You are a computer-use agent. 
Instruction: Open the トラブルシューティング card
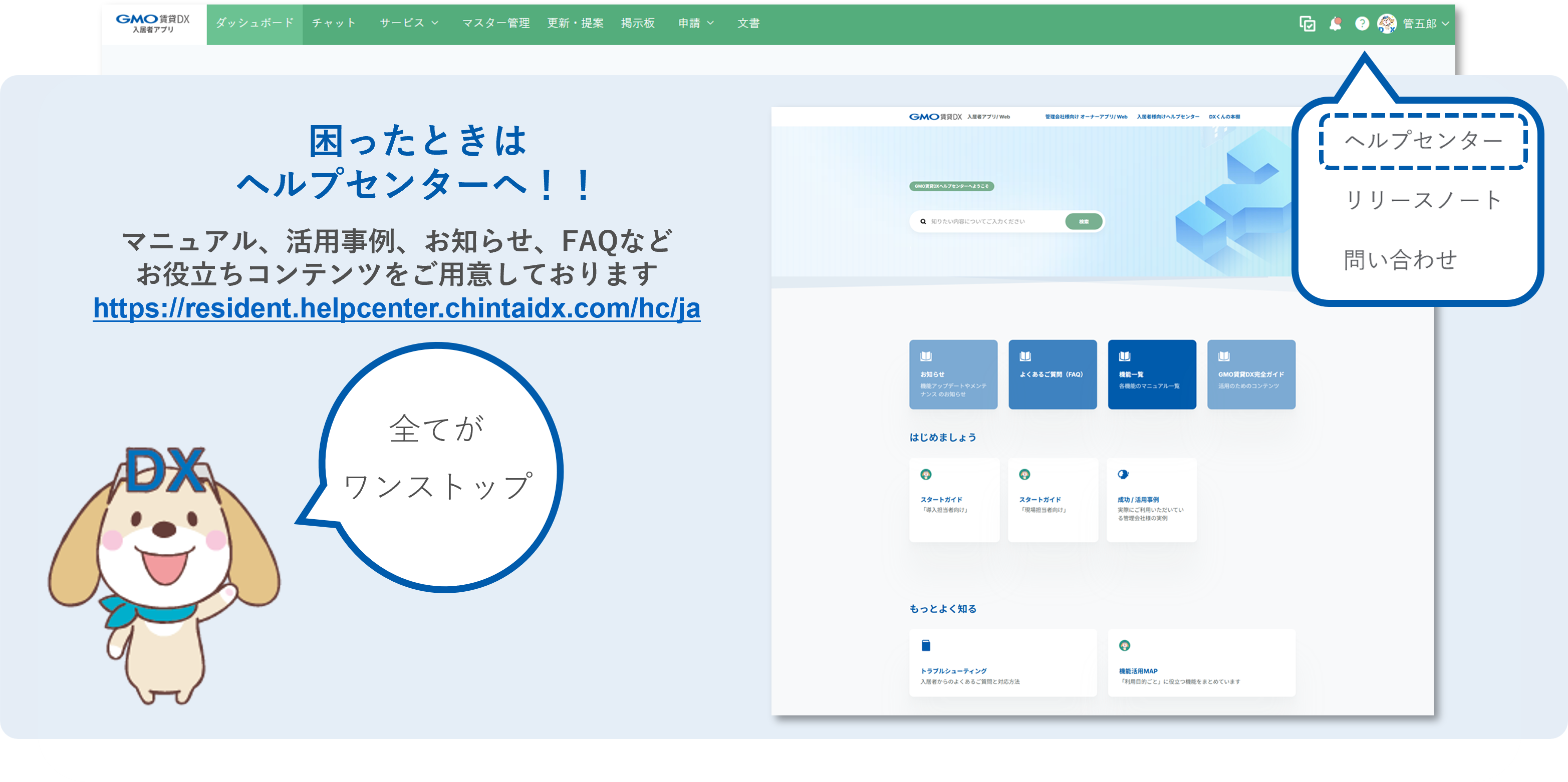pos(1002,662)
